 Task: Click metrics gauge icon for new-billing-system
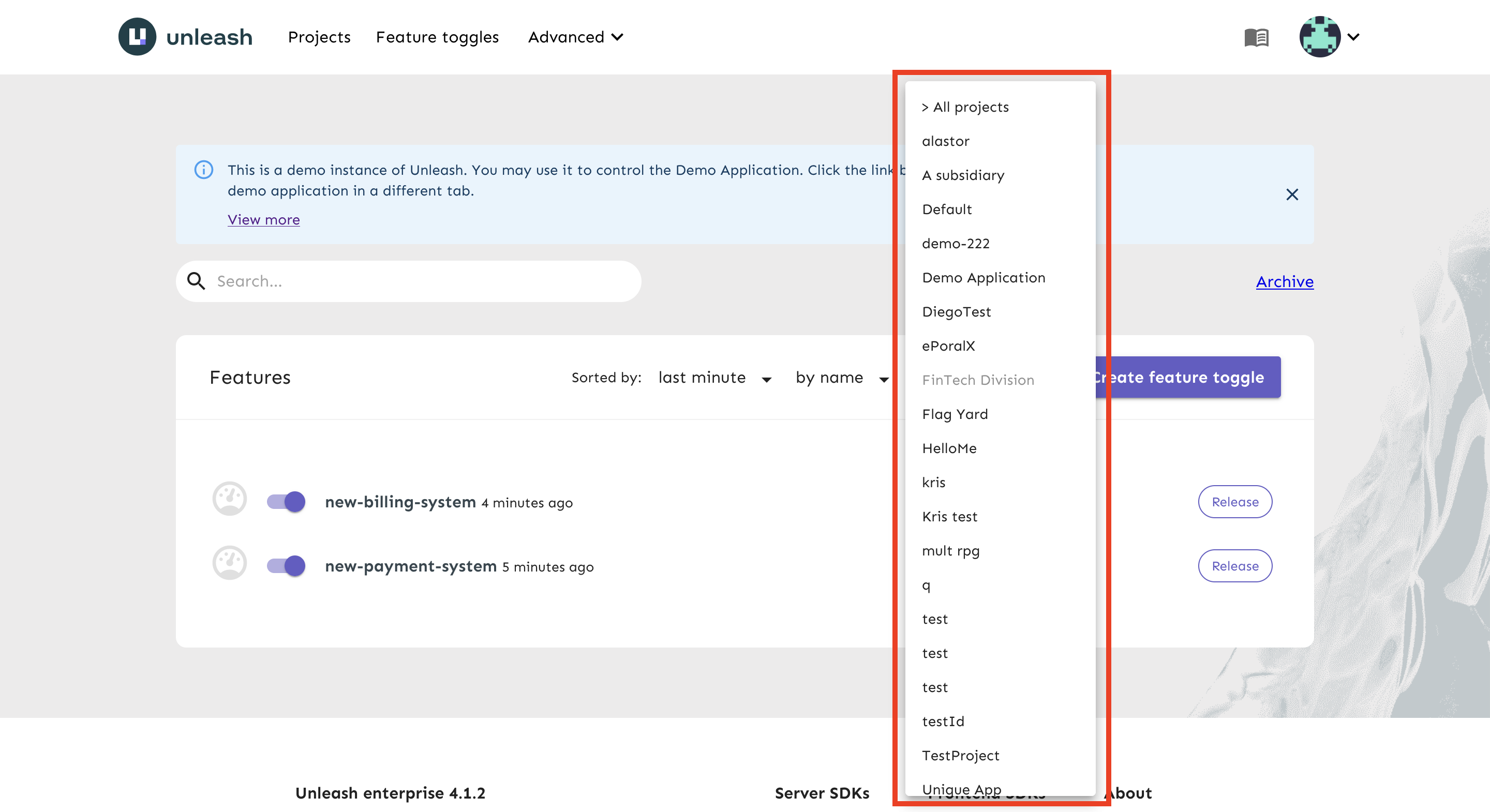230,499
